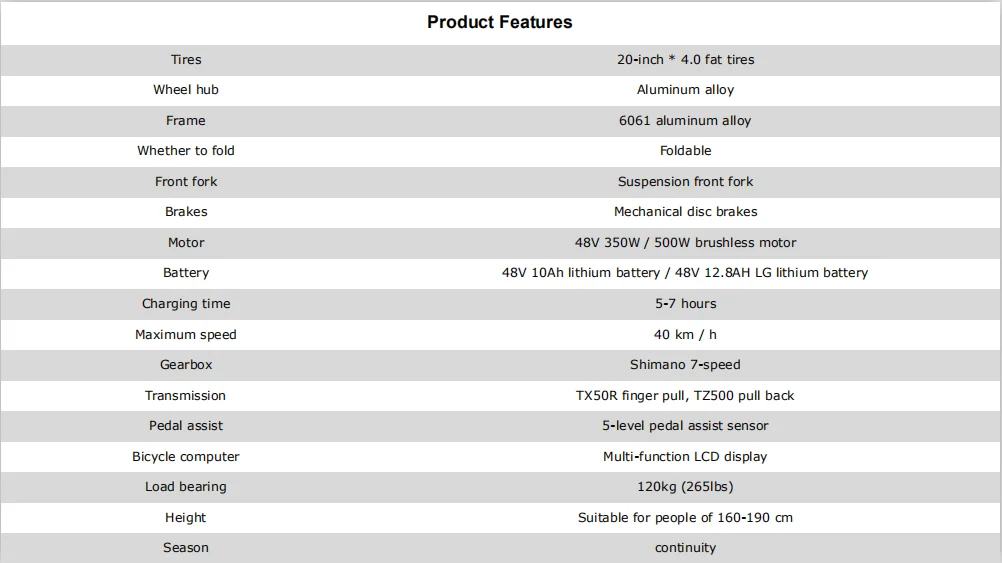Click the 48V 350W / 500W brushless motor value
Image resolution: width=1002 pixels, height=563 pixels.
point(685,243)
